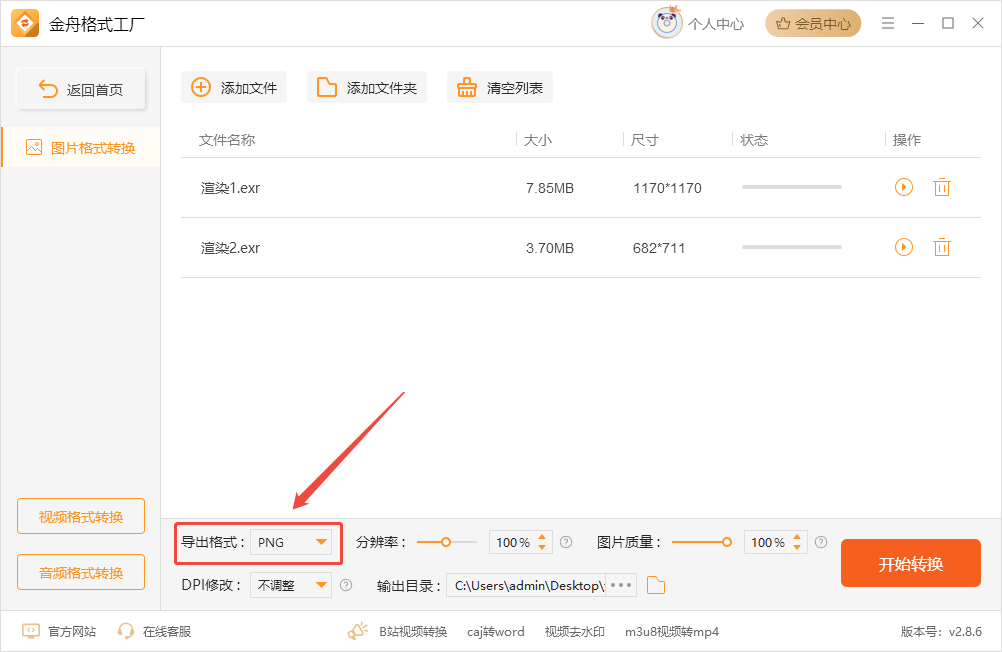Screen dimensions: 1002x652
Task: Click the 文件名称 column header
Action: click(x=227, y=140)
